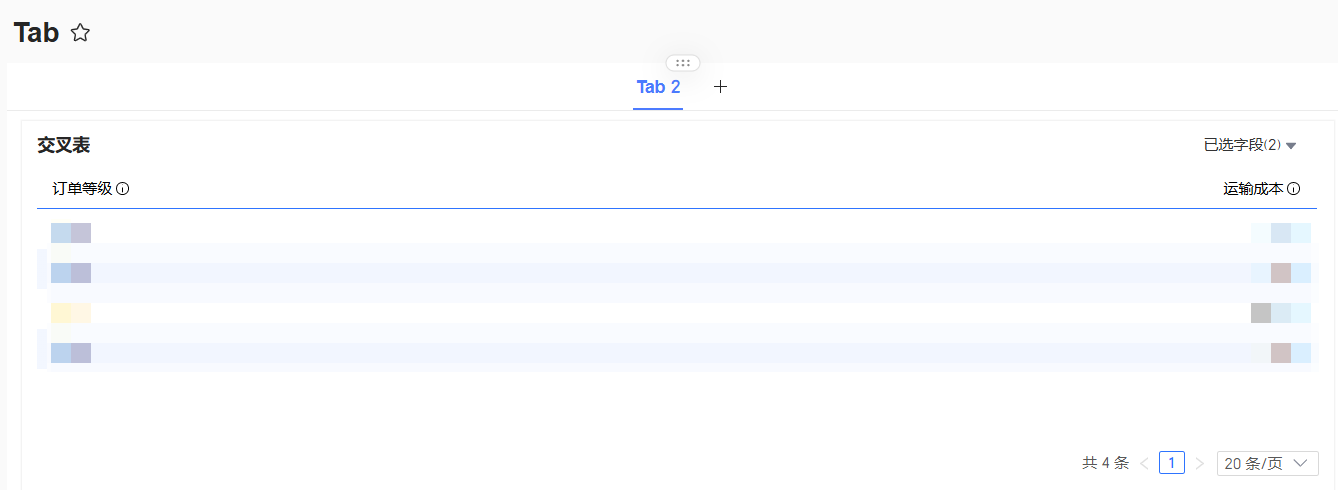Switch to Tab 2

(658, 87)
